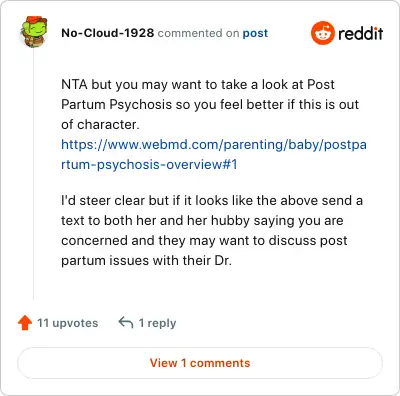This screenshot has width=400, height=396.
Task: Click the curved reply arrow icon
Action: (x=126, y=323)
